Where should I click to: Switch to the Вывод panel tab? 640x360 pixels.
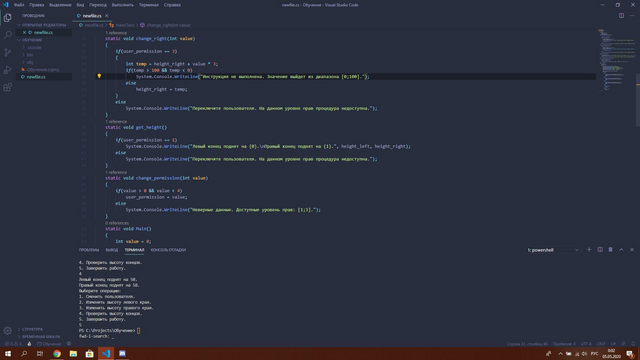tap(112, 250)
